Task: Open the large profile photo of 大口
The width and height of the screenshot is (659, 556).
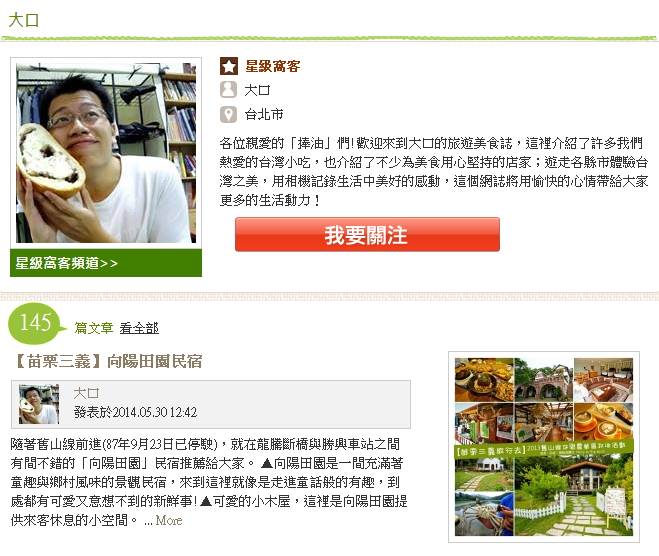Action: click(x=106, y=153)
